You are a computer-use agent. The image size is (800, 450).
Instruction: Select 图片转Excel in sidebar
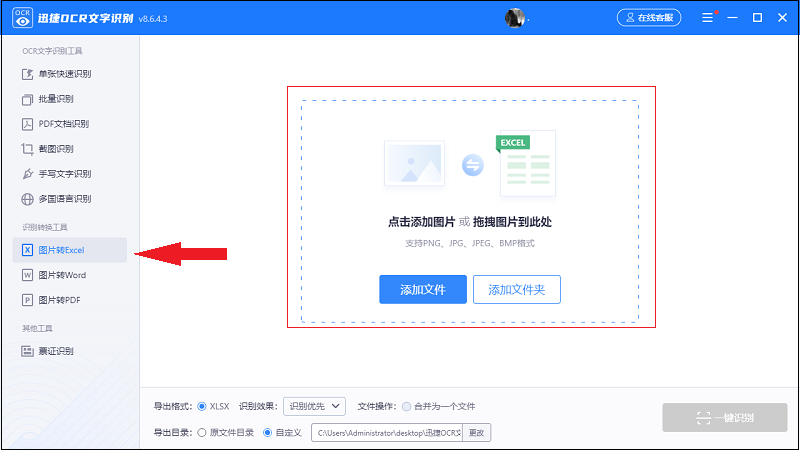(69, 250)
